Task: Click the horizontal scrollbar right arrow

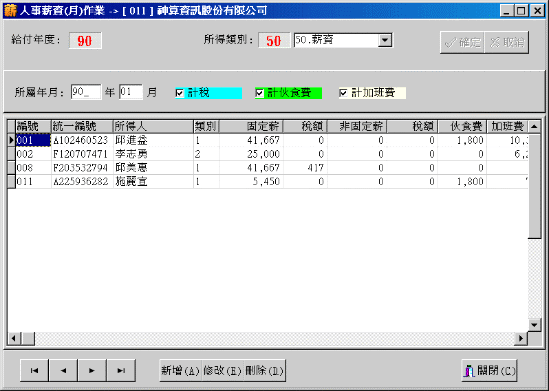Action: [x=521, y=338]
